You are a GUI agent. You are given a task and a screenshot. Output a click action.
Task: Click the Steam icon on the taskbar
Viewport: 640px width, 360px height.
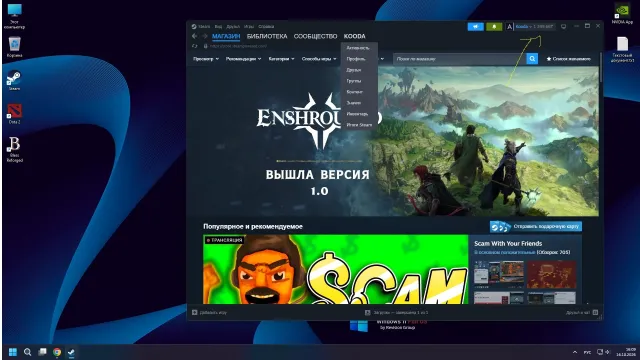click(71, 352)
